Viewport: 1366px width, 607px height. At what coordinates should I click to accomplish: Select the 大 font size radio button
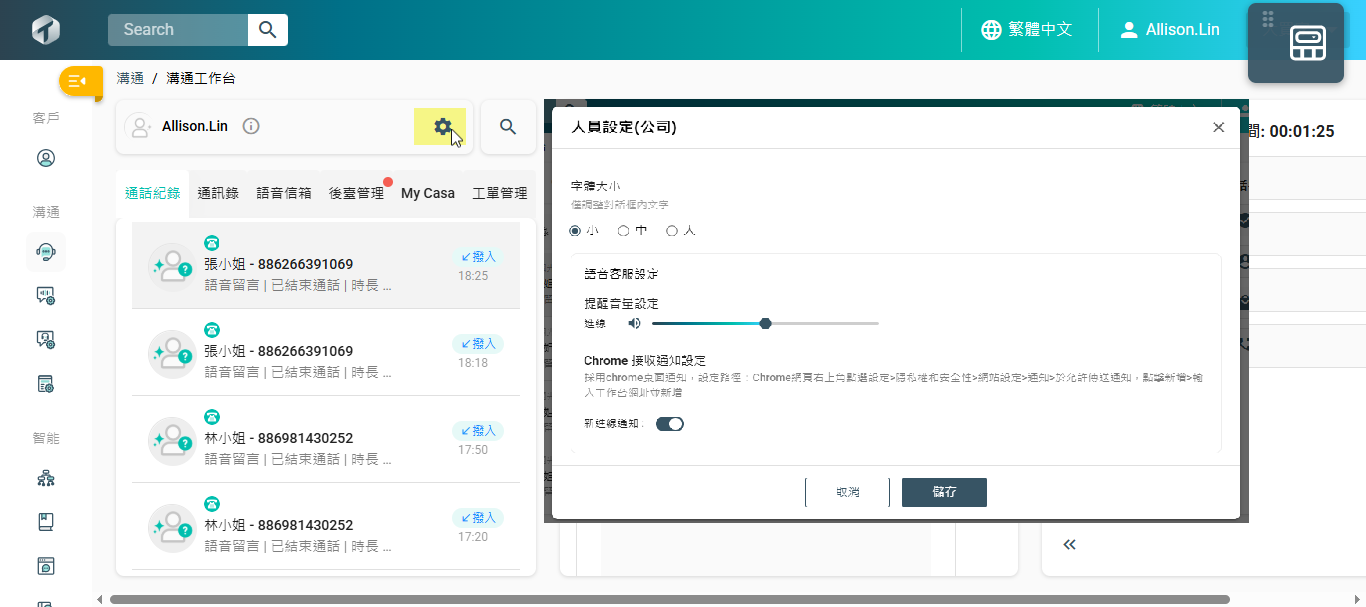(672, 231)
